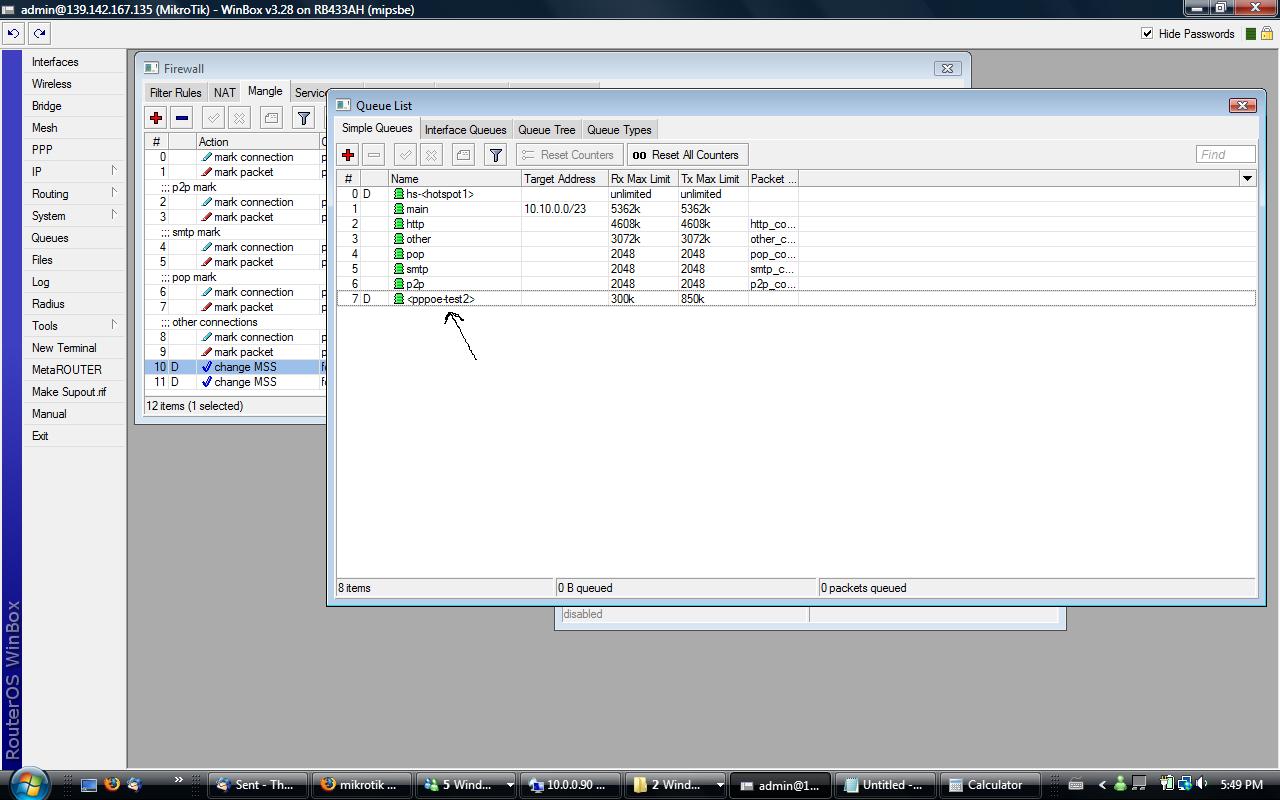The height and width of the screenshot is (800, 1280).
Task: Click the filter funnel in Mangle toolbar
Action: (303, 118)
